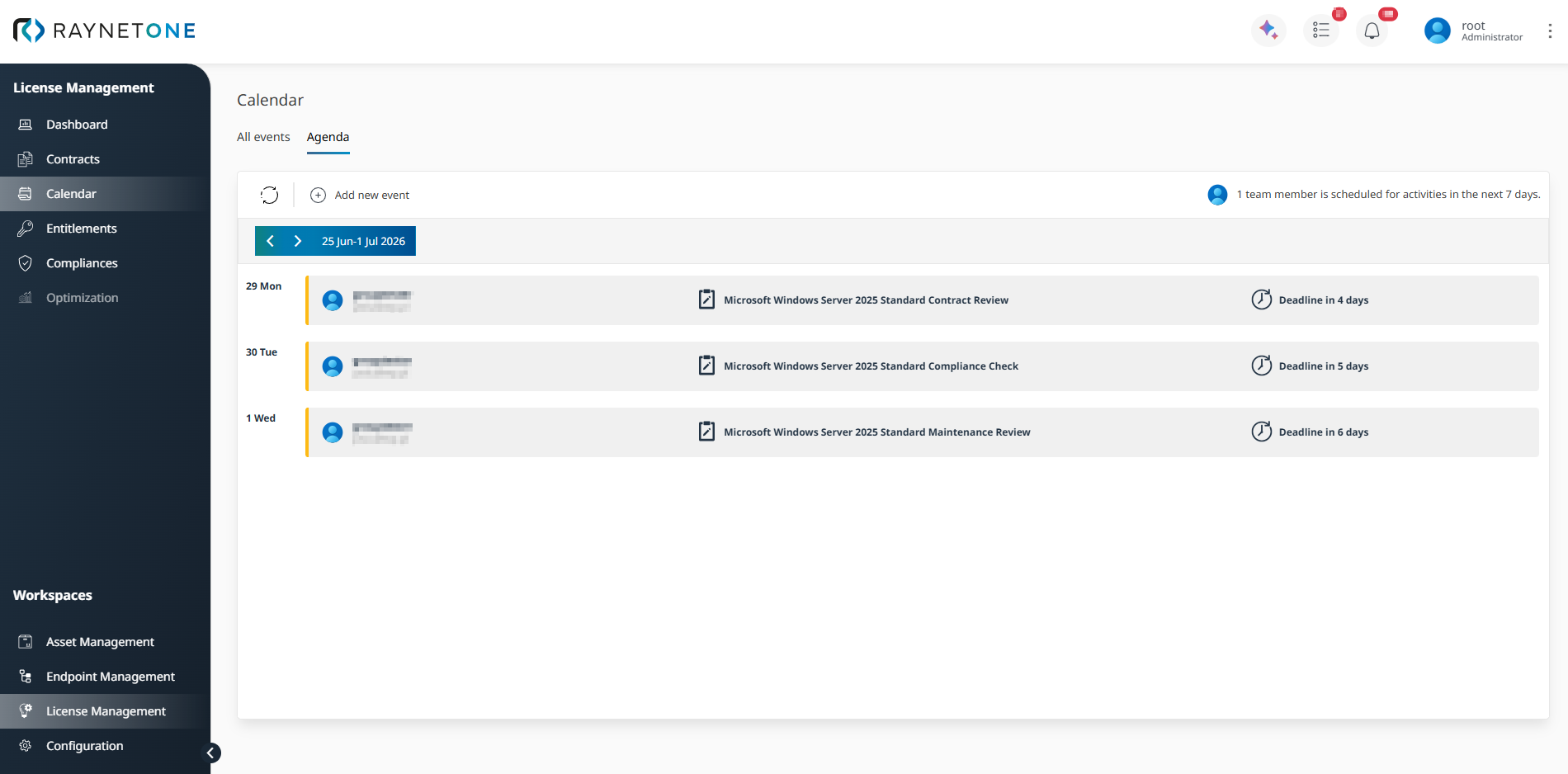
Task: Click the root Administrator user name
Action: pyautogui.click(x=1492, y=31)
